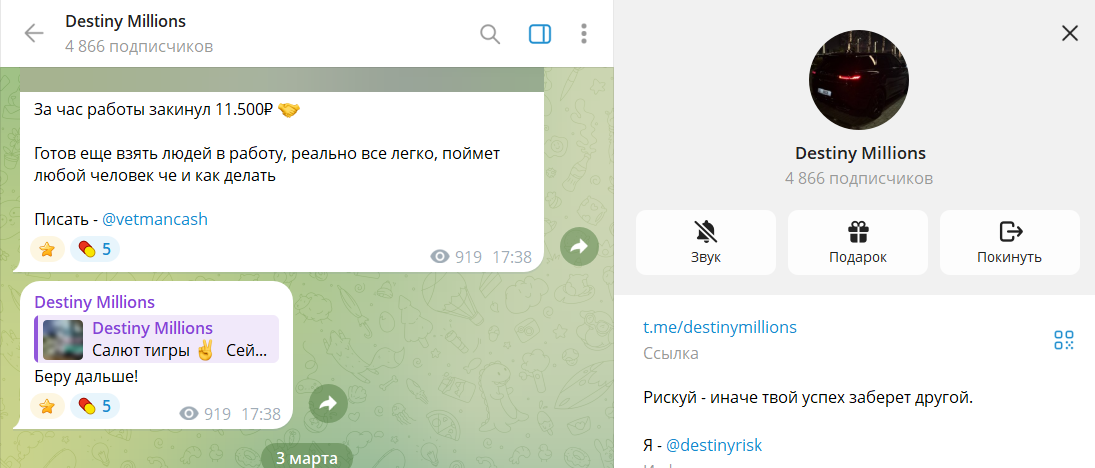Toggle star reaction on the first post
The image size is (1095, 468).
tap(47, 249)
